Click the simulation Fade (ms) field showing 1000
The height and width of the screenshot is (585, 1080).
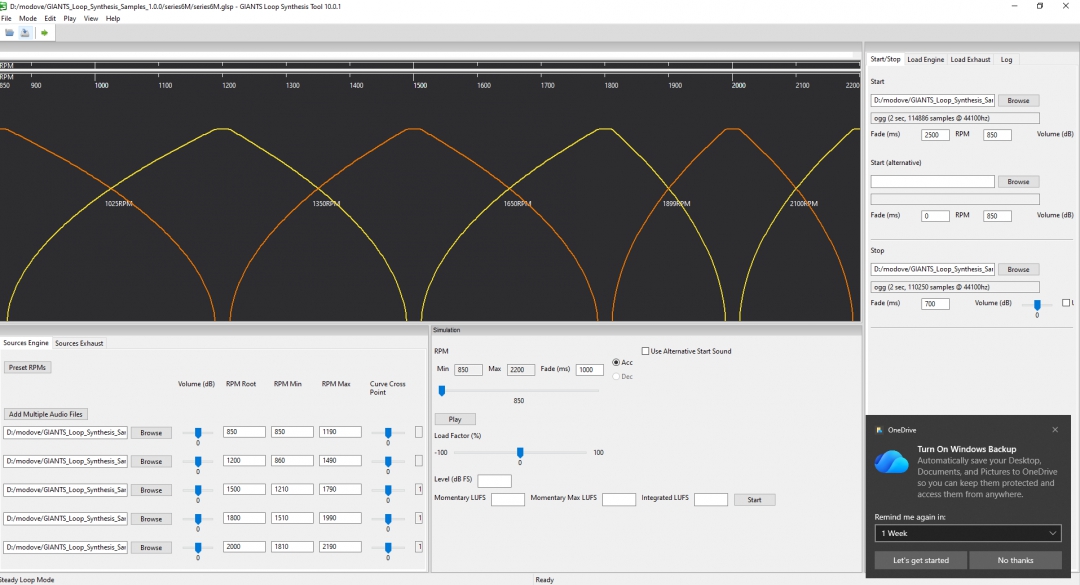click(590, 370)
